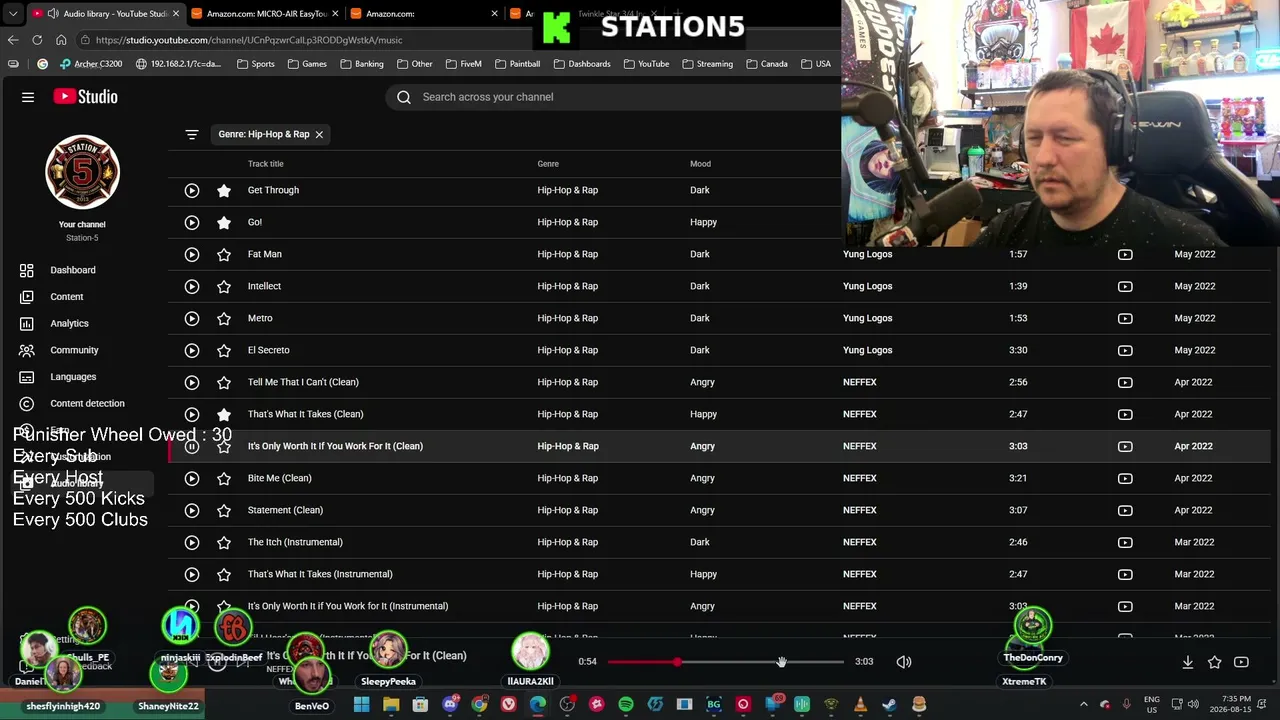Click the YouTube Studio logo

86,97
